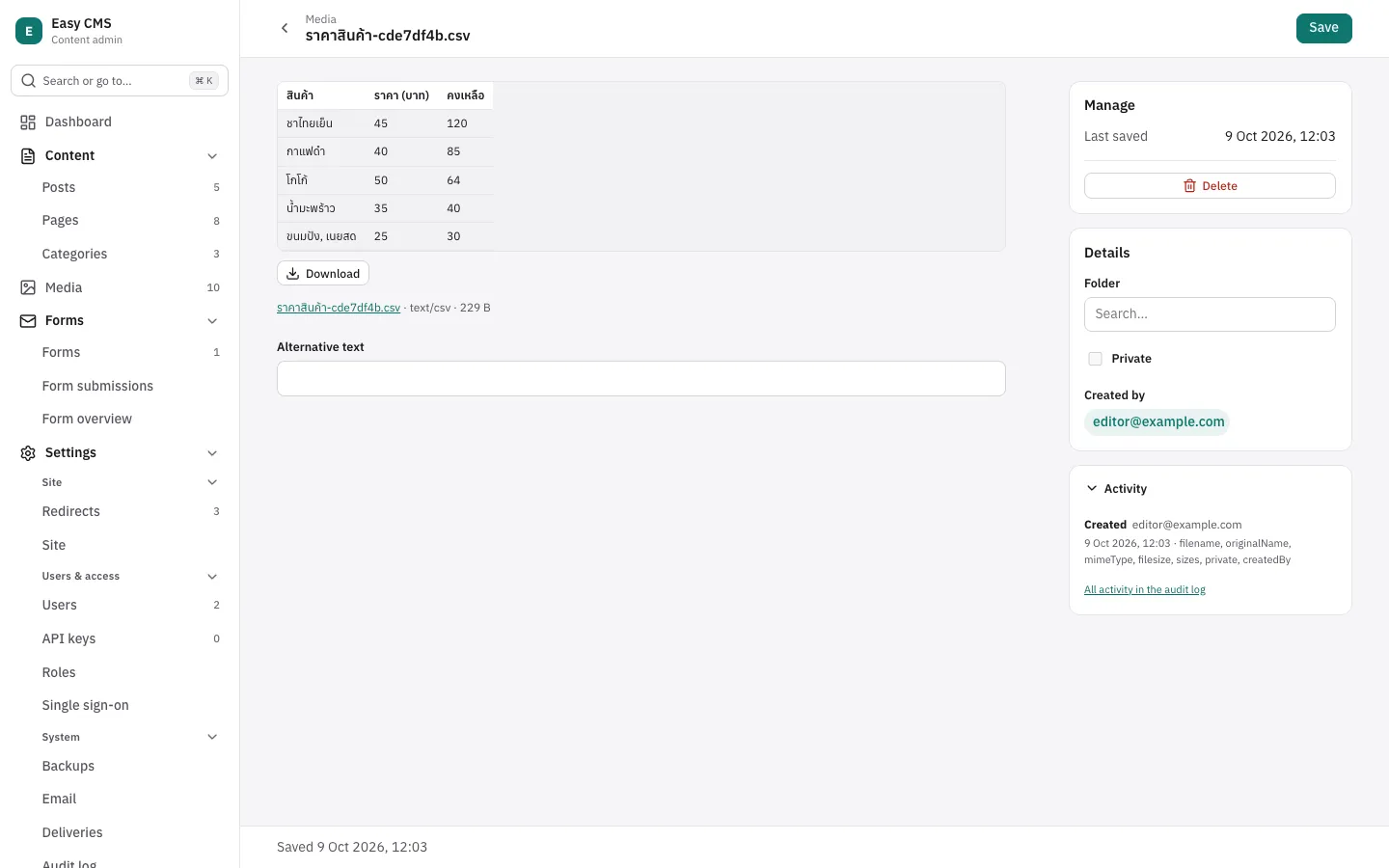
Task: Collapse the Site subsection chevron
Action: pyautogui.click(x=212, y=482)
